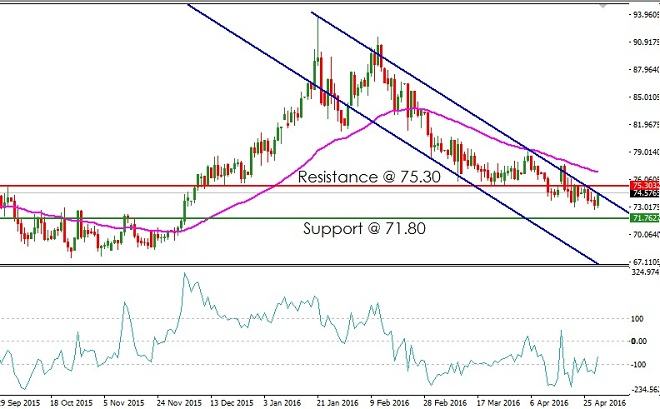Click the 79.014 price axis label

tap(646, 152)
